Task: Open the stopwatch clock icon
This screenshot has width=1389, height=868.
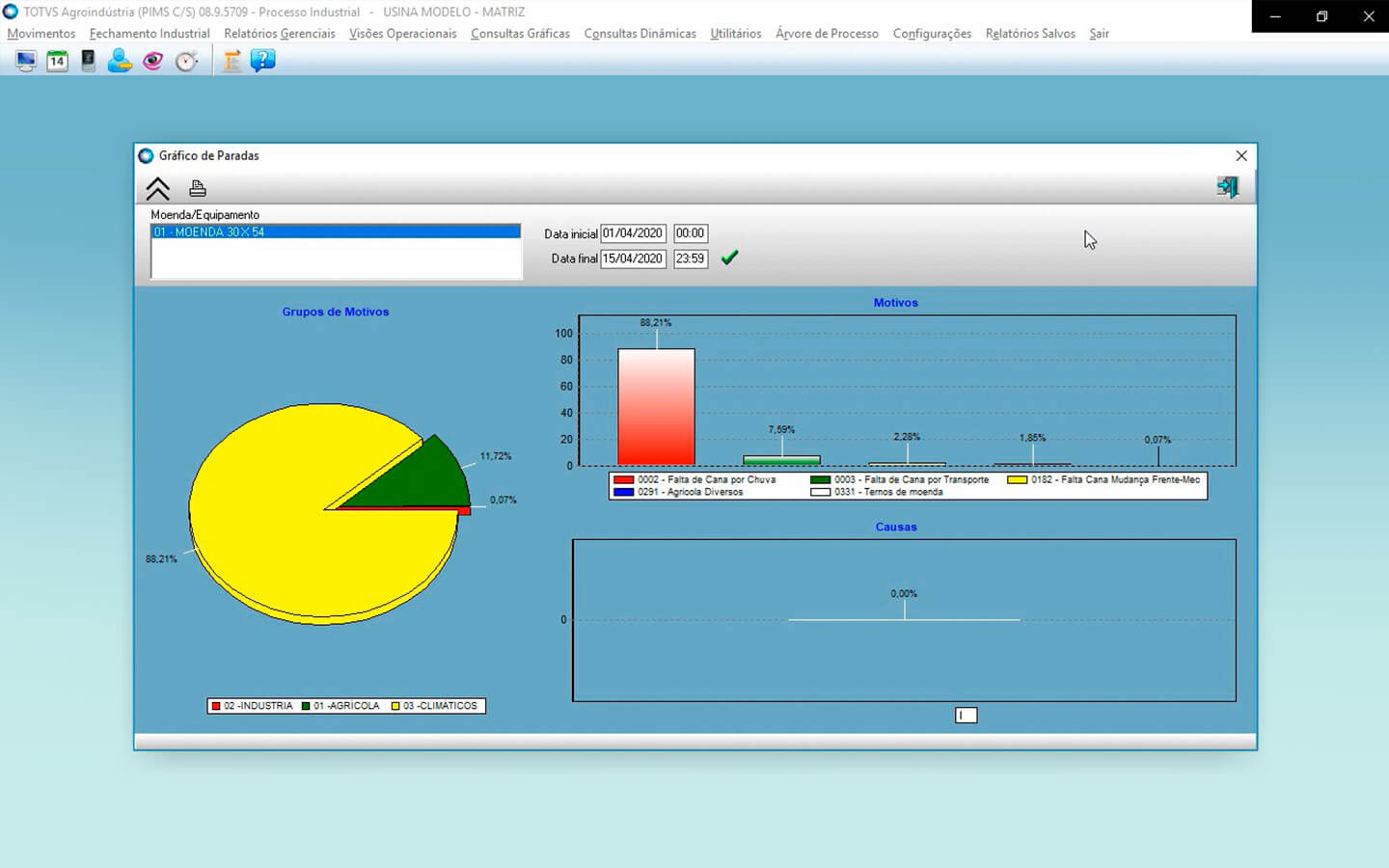Action: coord(186,61)
